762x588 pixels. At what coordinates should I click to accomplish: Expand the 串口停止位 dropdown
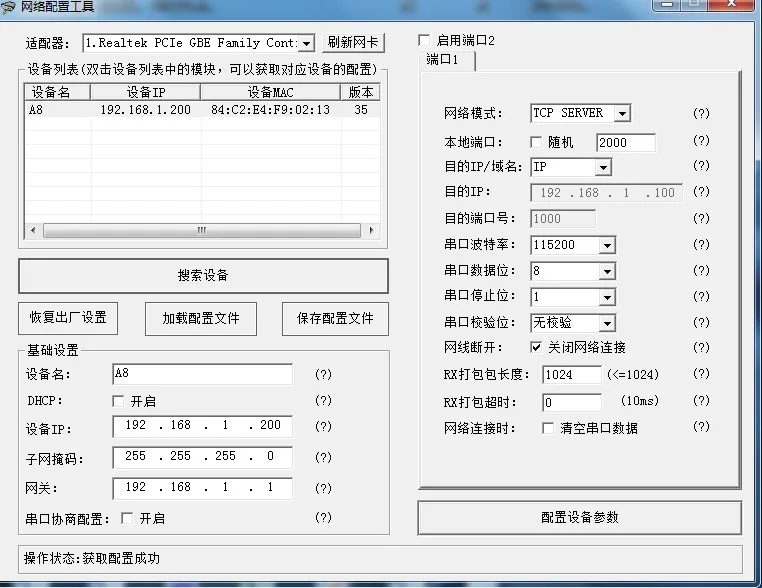[607, 297]
